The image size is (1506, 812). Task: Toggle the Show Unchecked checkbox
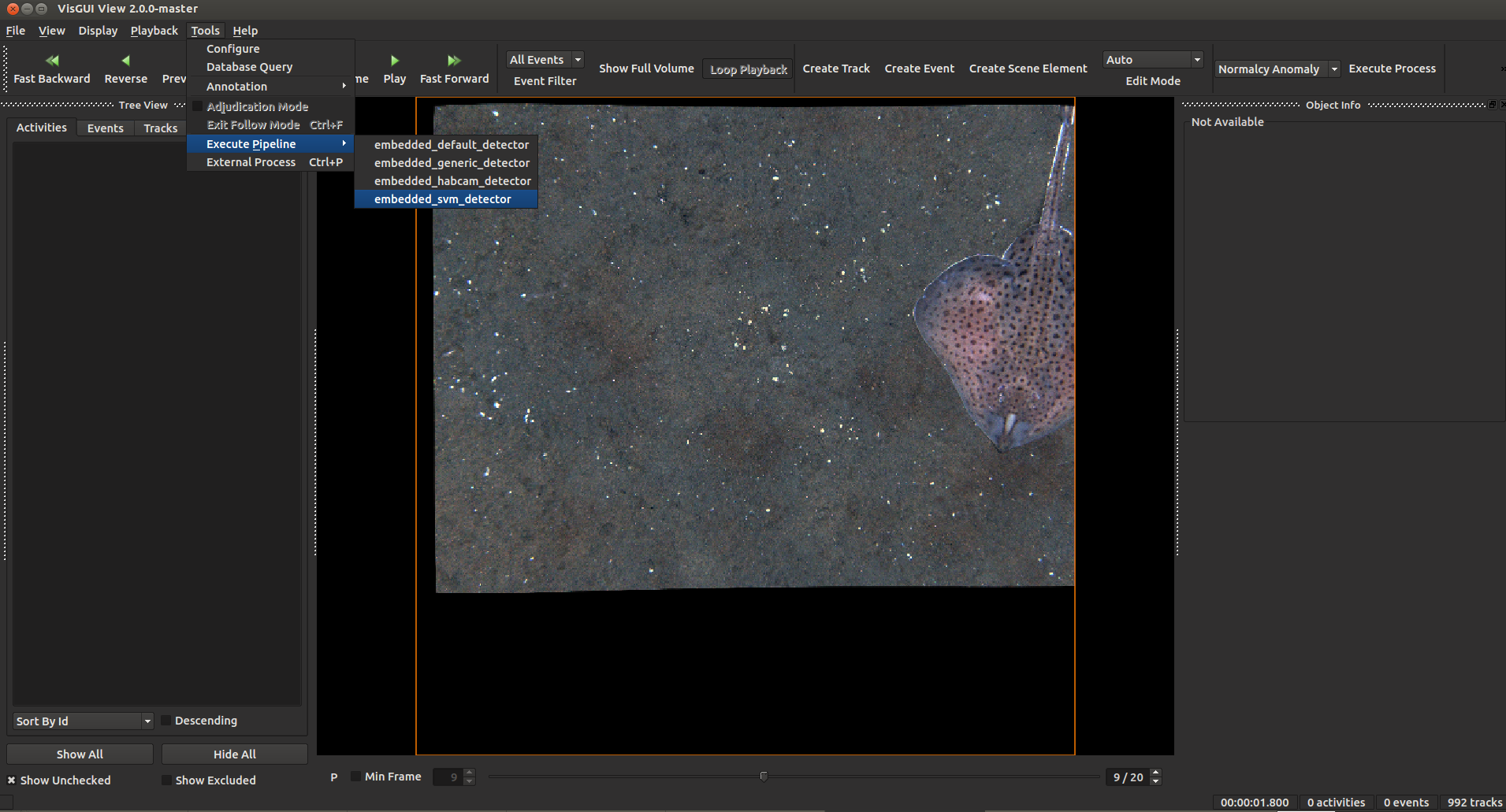click(12, 780)
